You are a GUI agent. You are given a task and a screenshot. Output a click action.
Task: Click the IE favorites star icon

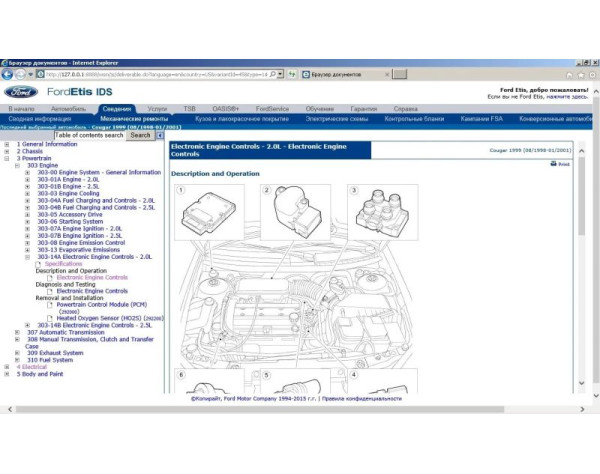578,74
